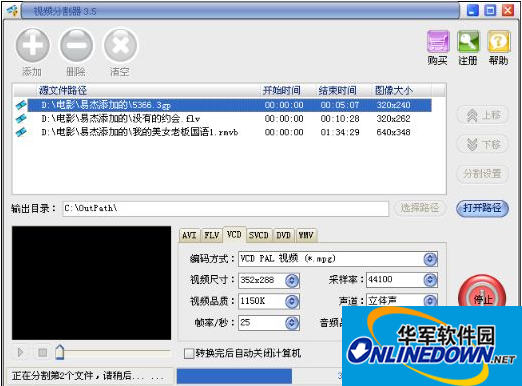Click the 源文件路径 column header
Image resolution: width=522 pixels, height=386 pixels.
click(x=148, y=90)
